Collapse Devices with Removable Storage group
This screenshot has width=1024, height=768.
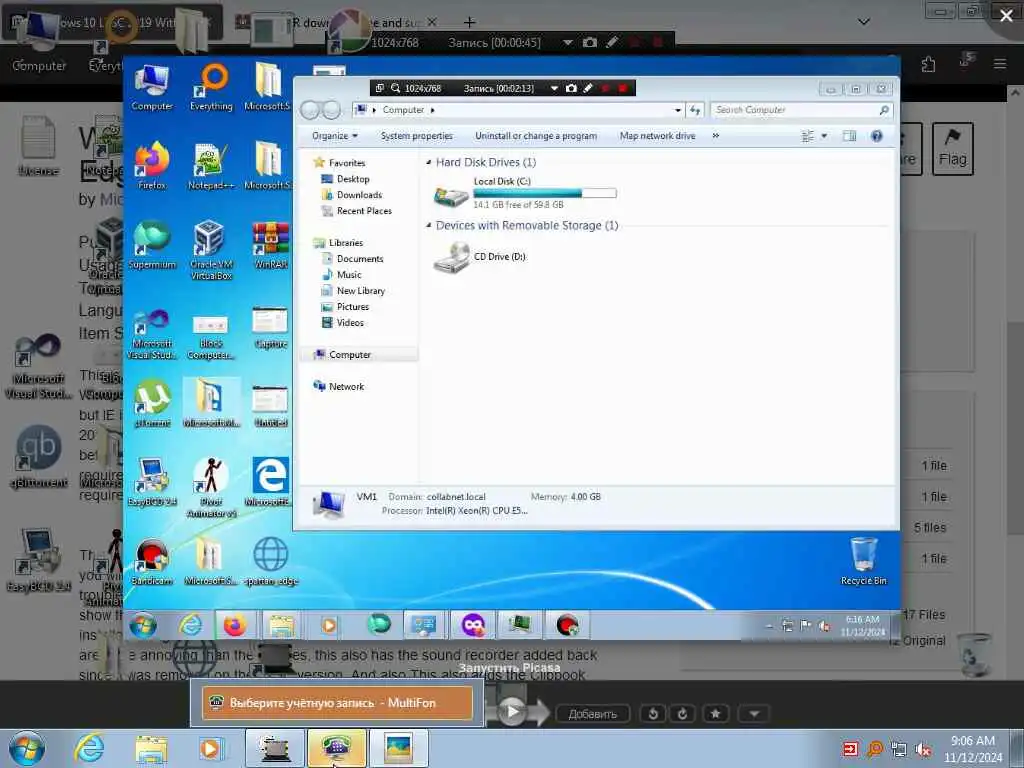[x=428, y=225]
